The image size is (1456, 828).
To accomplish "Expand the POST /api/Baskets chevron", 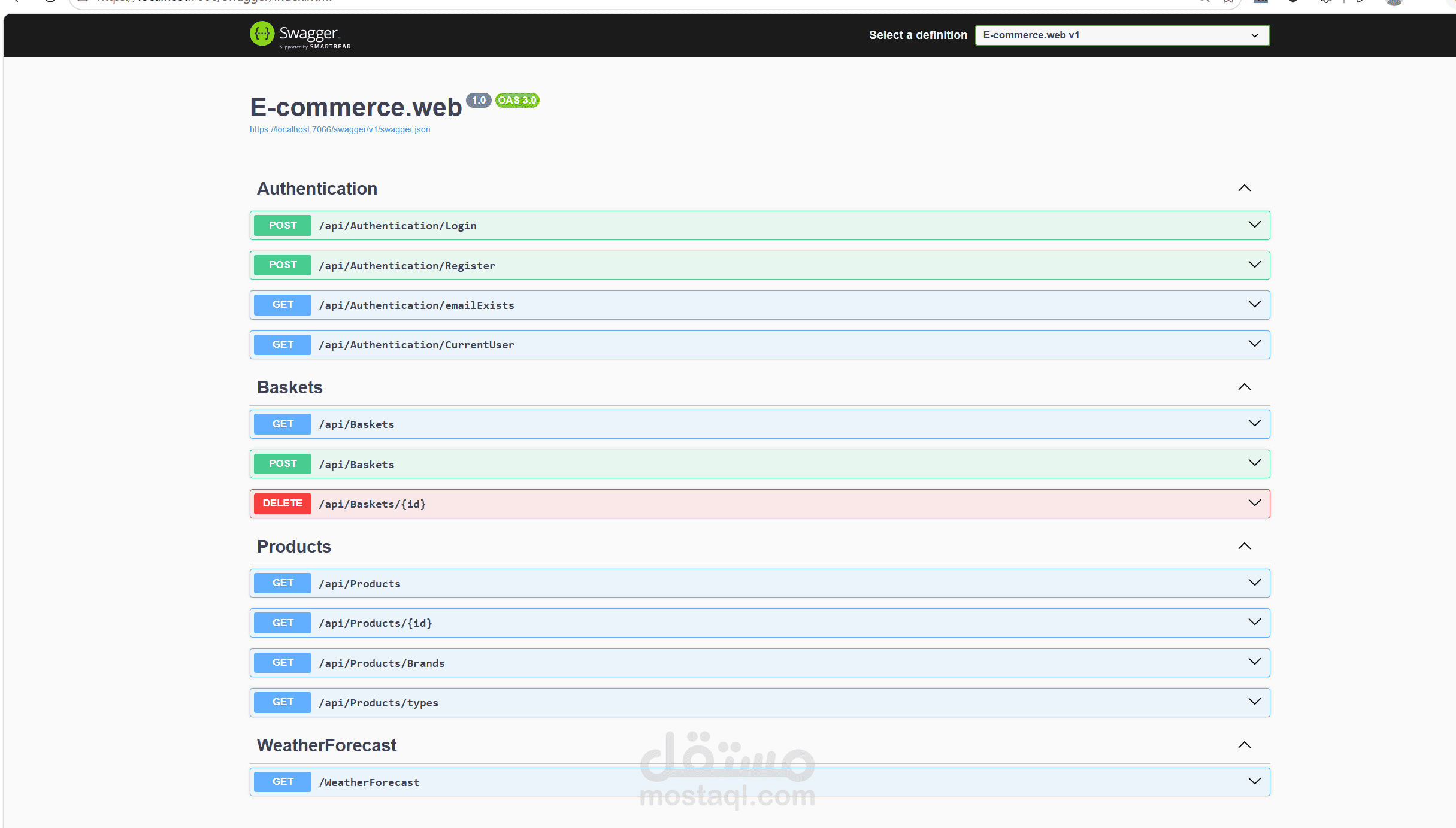I will pos(1254,463).
